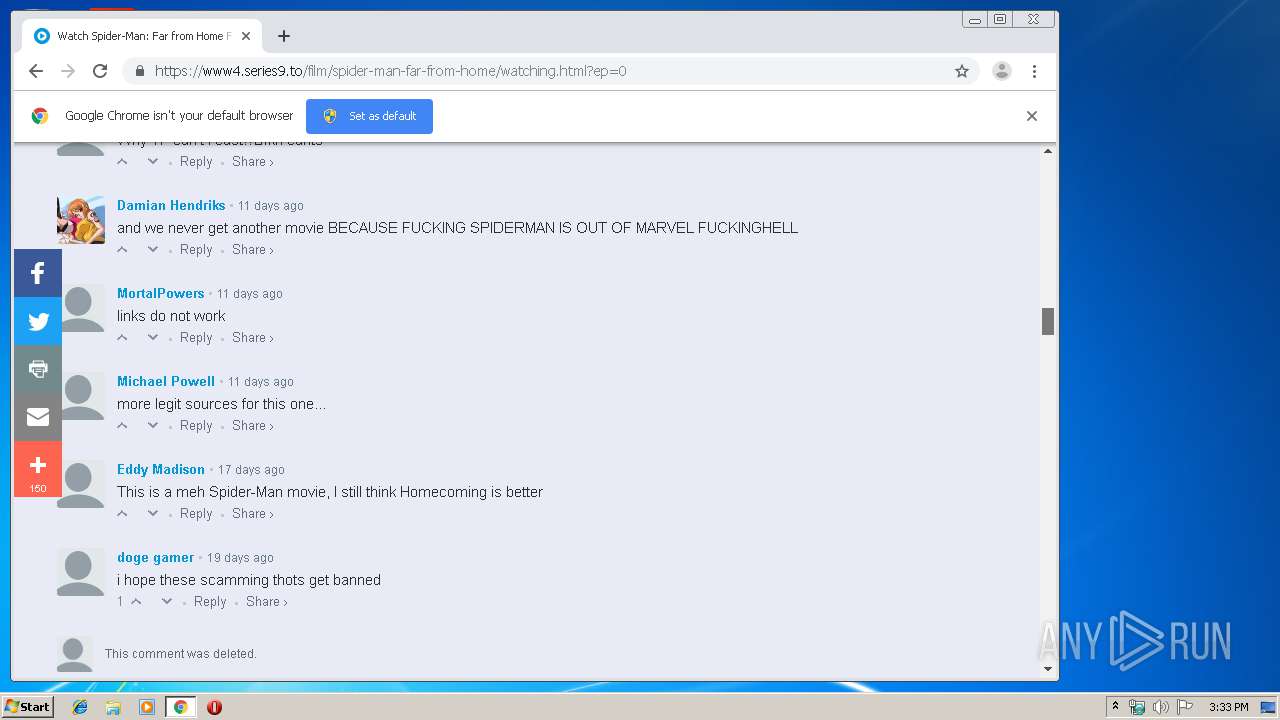1280x720 pixels.
Task: Expand Share options on Damian Hendriks' comment
Action: point(253,249)
